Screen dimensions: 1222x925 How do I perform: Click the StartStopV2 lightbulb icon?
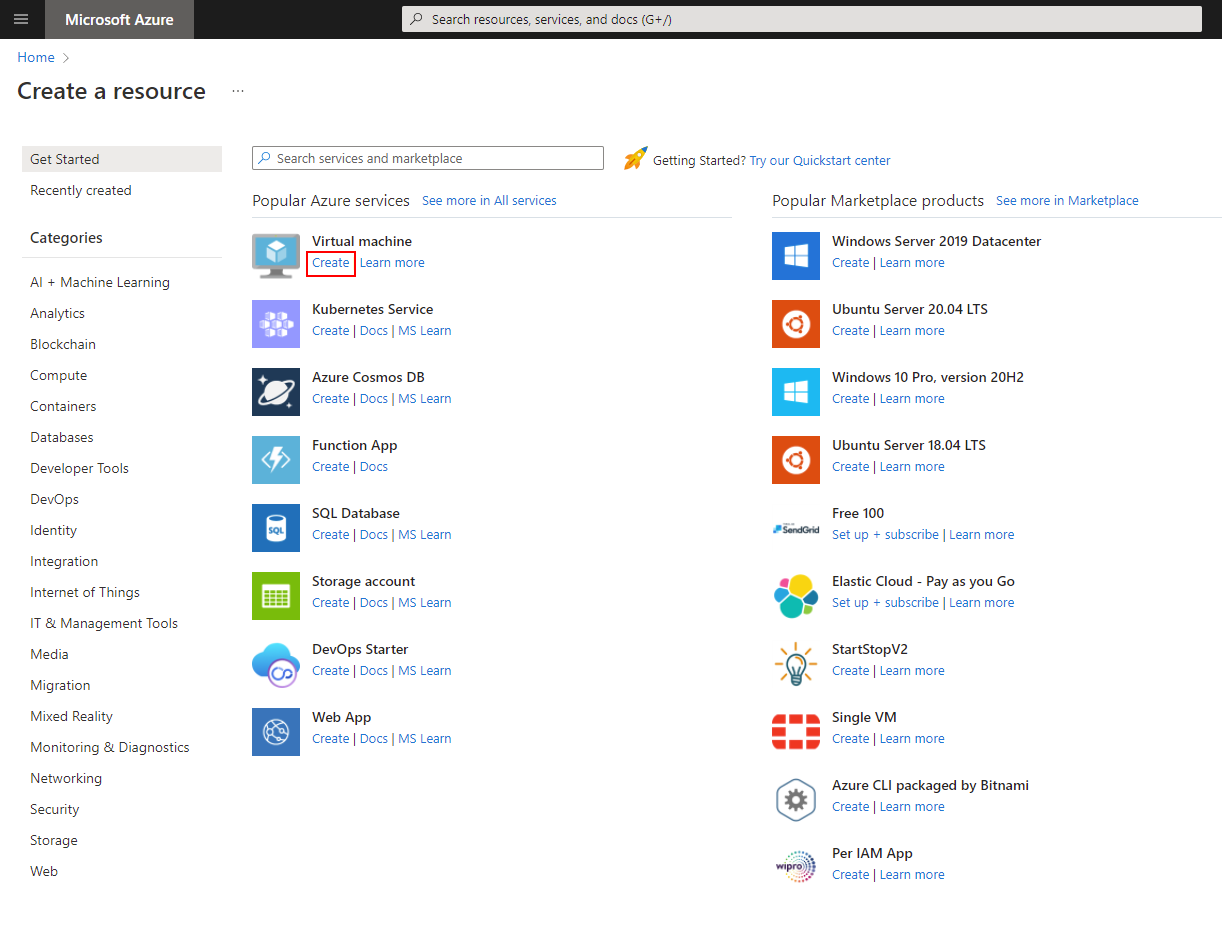(796, 664)
